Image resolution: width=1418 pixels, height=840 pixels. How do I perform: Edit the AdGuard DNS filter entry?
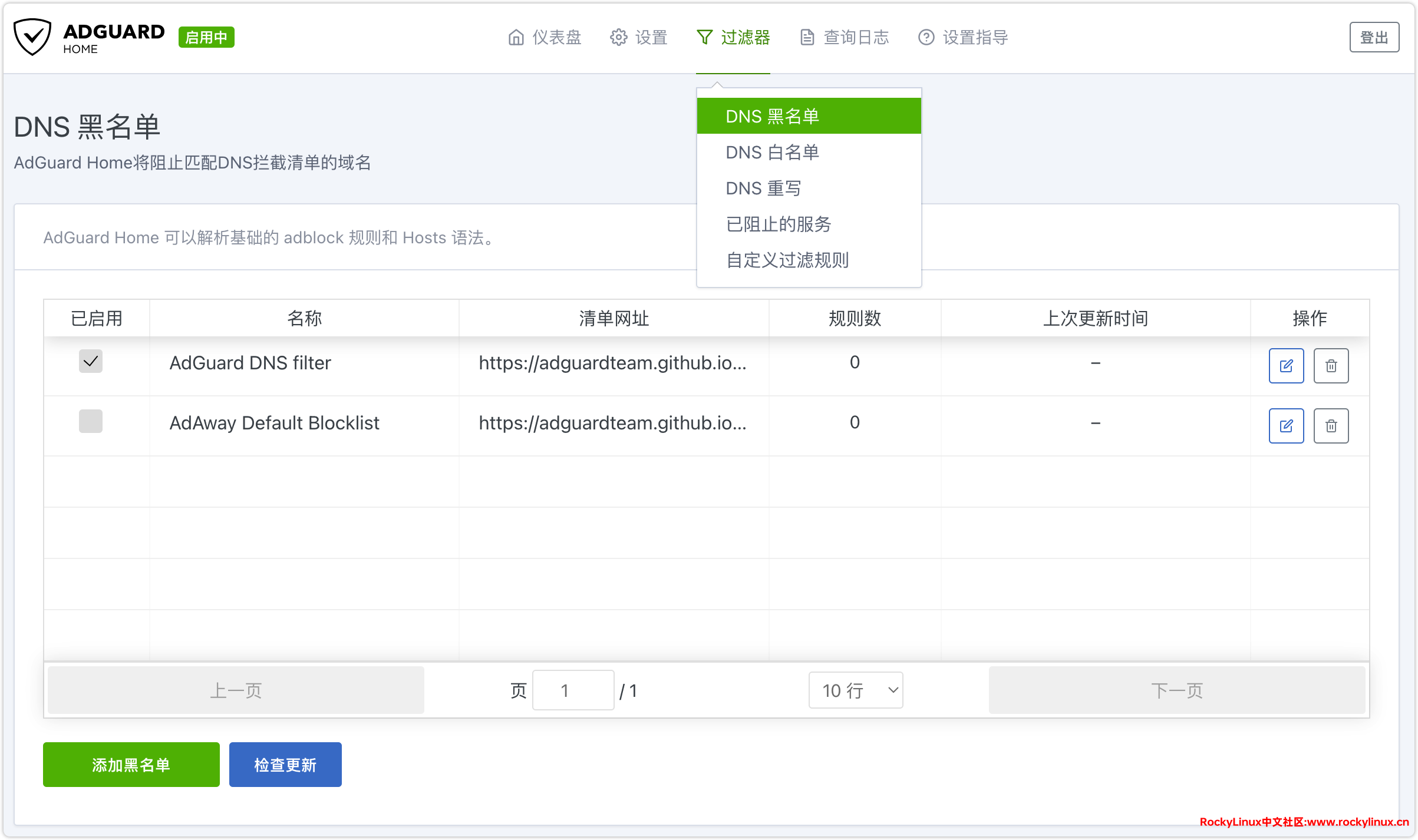pos(1286,366)
